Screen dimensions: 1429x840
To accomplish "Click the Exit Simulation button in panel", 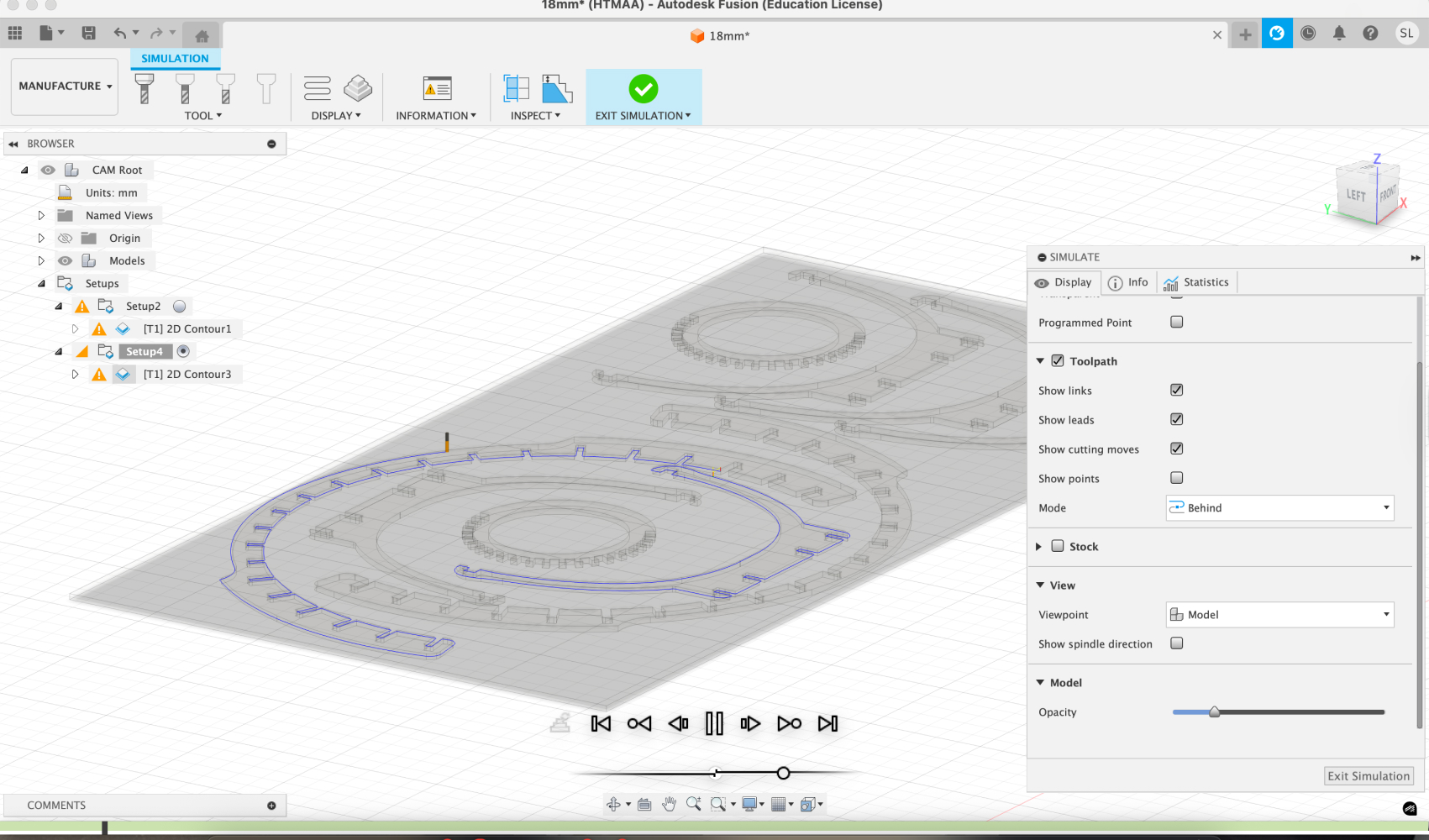I will coord(1368,776).
